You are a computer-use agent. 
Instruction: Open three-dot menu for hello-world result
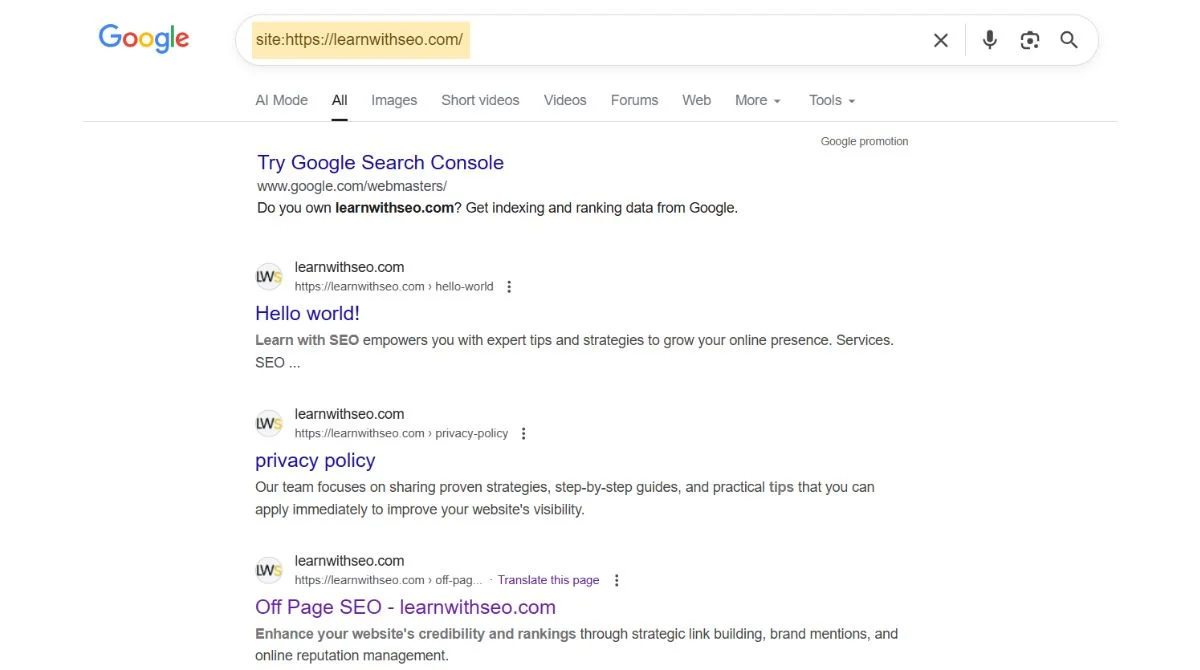coord(509,287)
